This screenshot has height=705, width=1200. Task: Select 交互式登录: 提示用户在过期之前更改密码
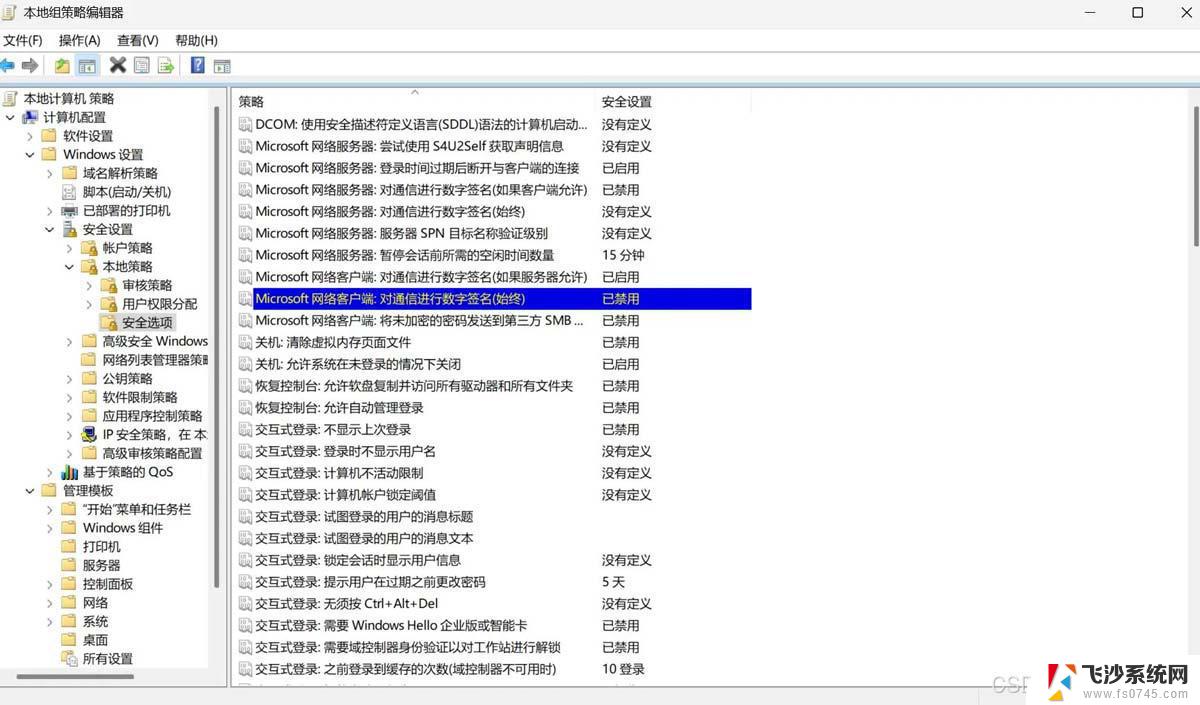[x=370, y=582]
